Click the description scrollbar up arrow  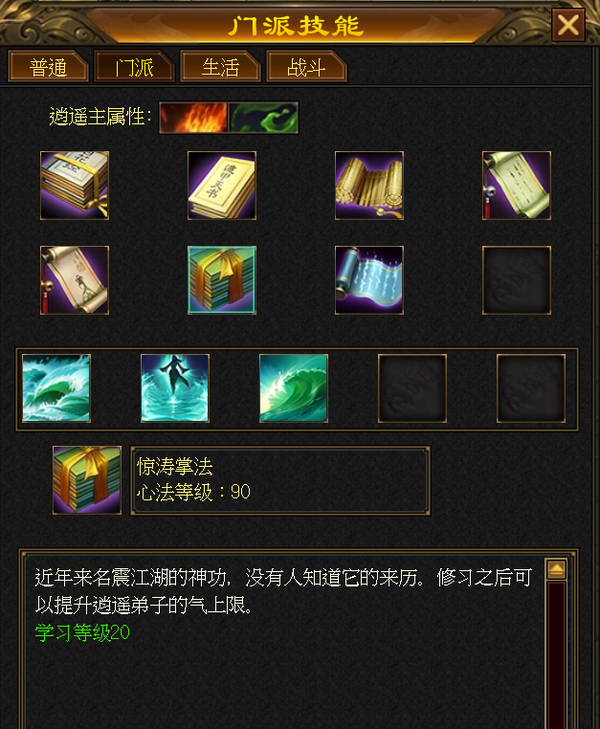[x=556, y=569]
